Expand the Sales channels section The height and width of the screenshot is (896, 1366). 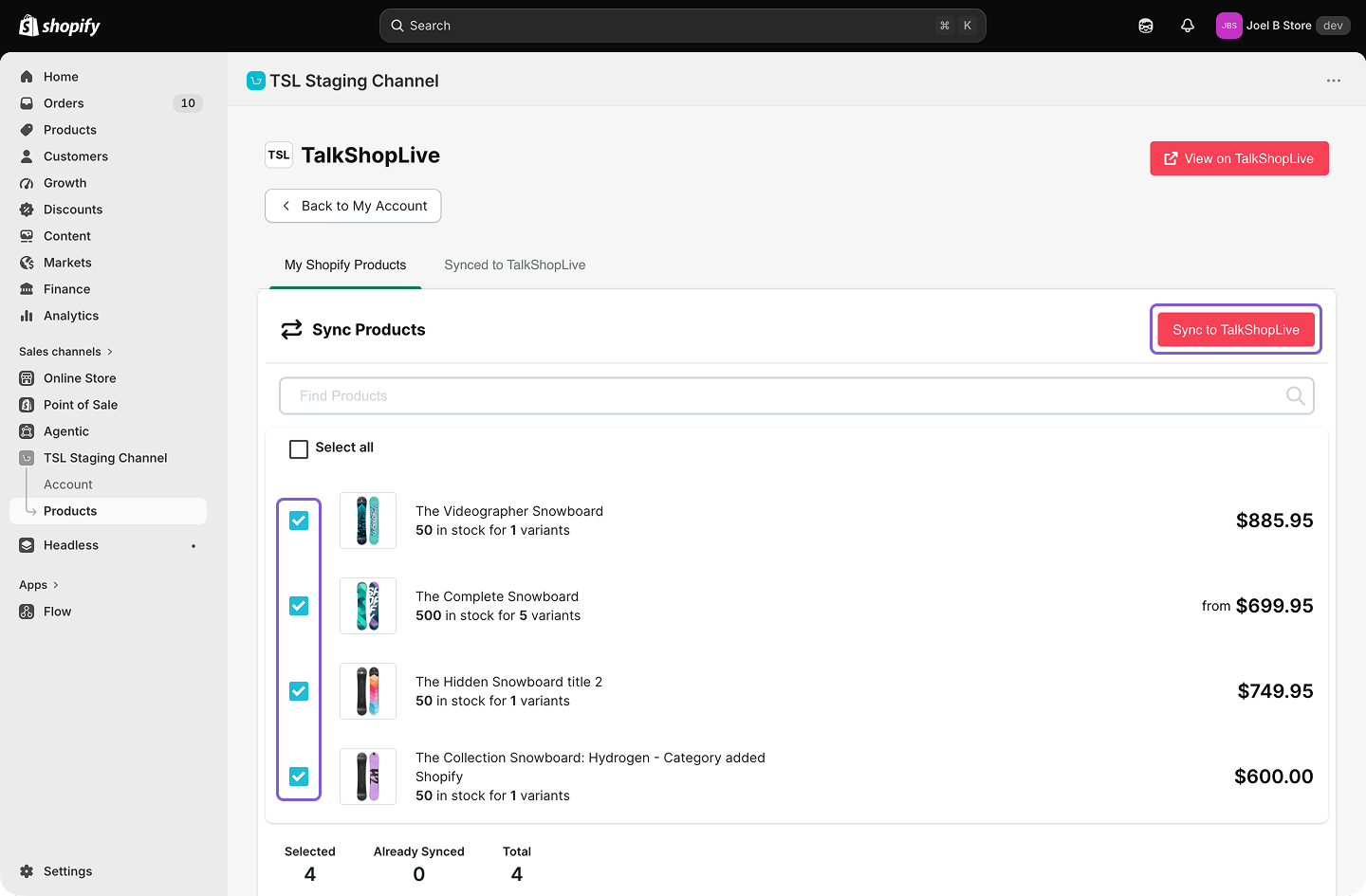coord(65,352)
